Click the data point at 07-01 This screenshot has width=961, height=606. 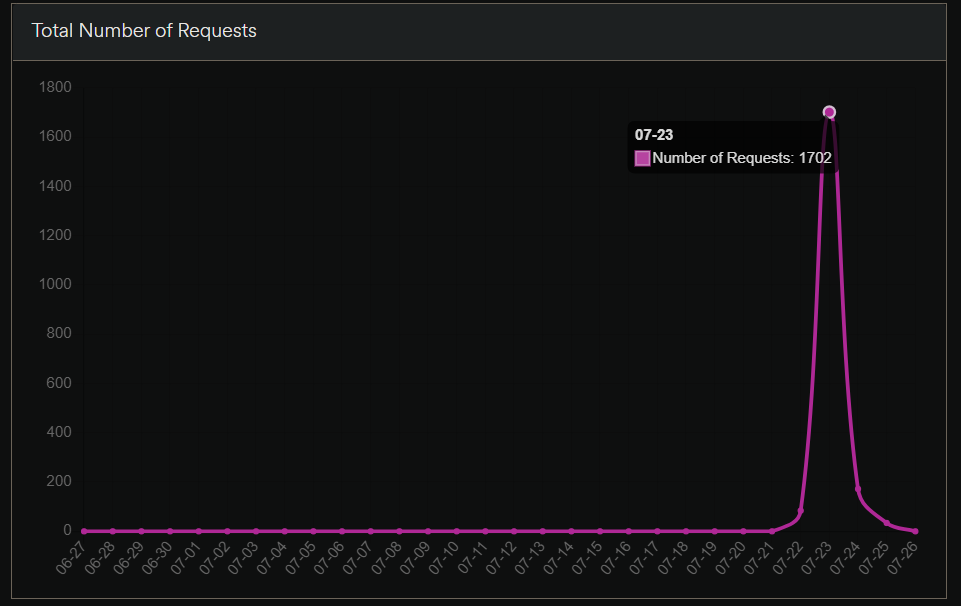pos(198,530)
